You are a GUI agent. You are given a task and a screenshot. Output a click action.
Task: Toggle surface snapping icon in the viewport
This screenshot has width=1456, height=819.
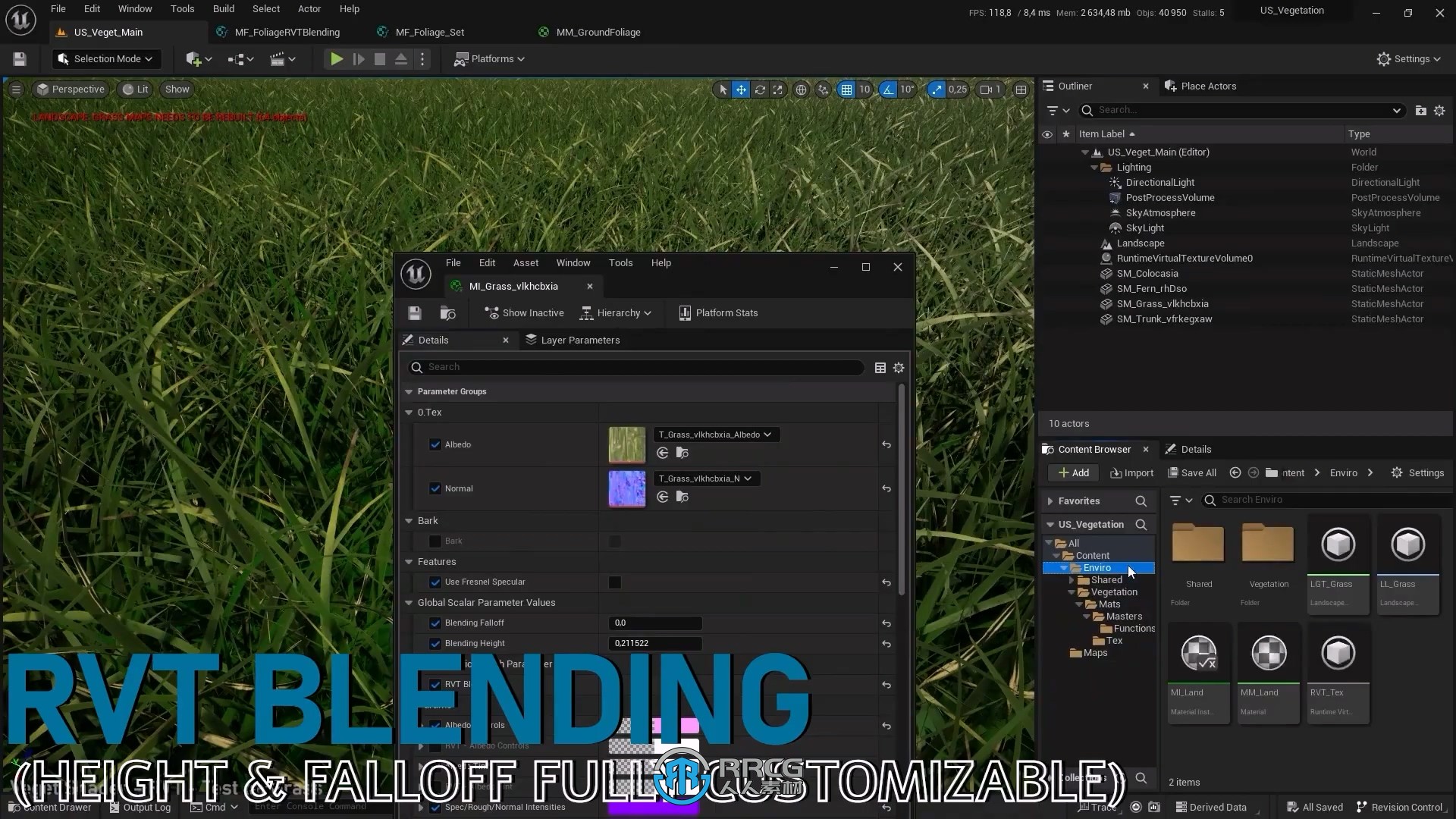[x=824, y=89]
